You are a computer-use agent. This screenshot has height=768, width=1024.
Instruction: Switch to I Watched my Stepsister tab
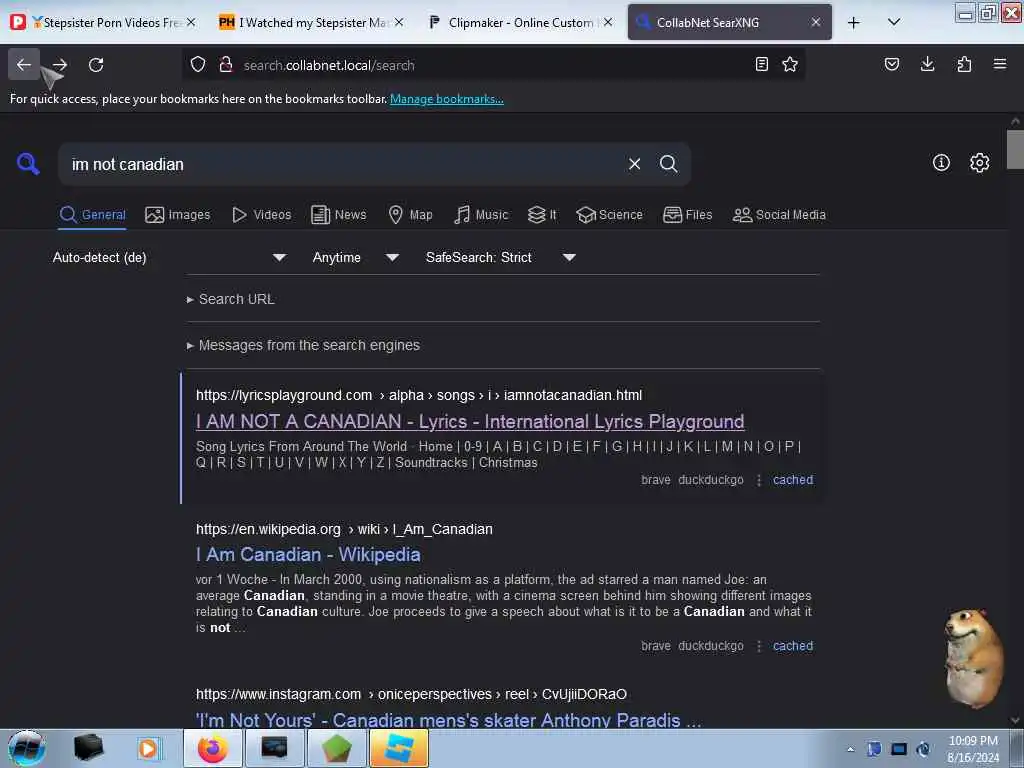(x=311, y=22)
